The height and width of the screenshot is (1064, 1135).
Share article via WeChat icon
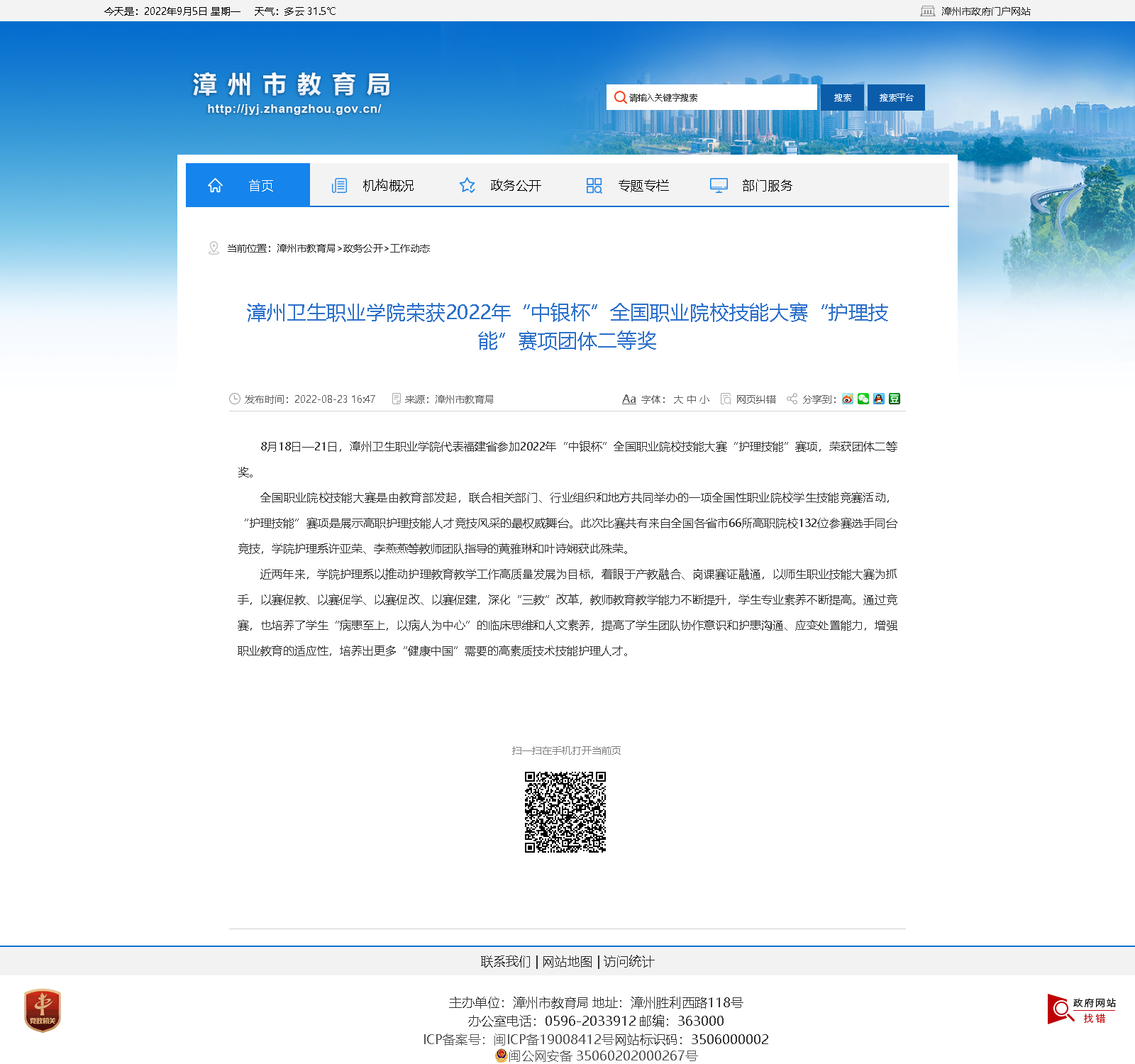tap(863, 399)
